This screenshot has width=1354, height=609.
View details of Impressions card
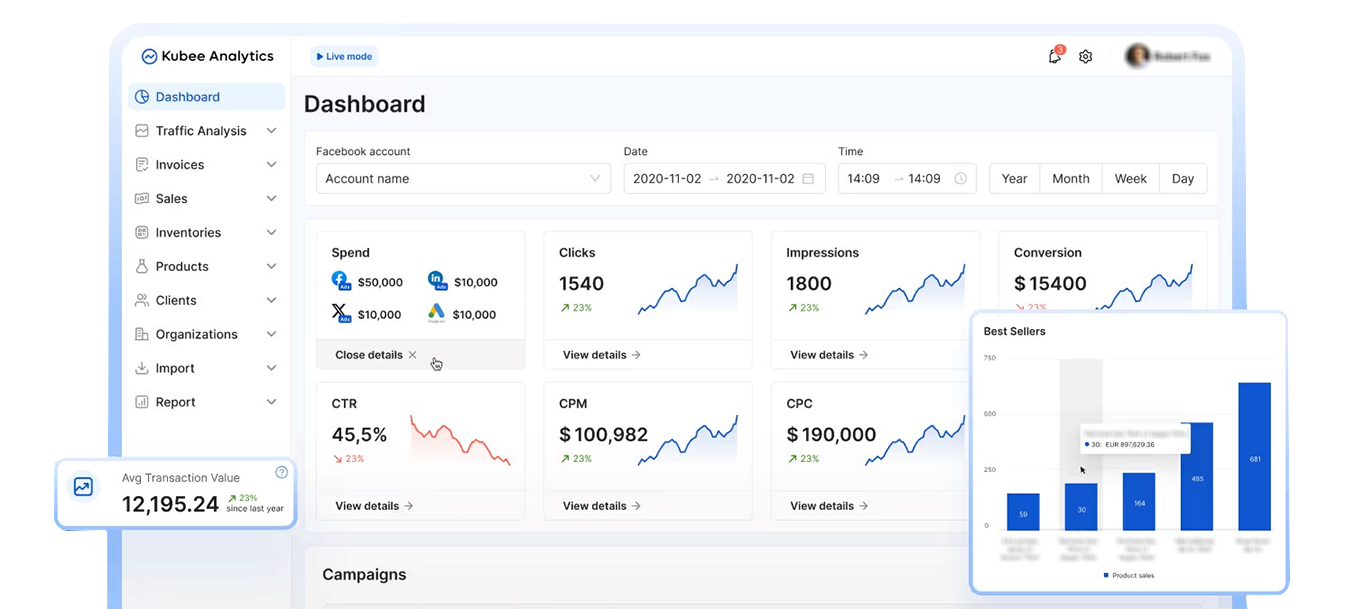tap(829, 355)
